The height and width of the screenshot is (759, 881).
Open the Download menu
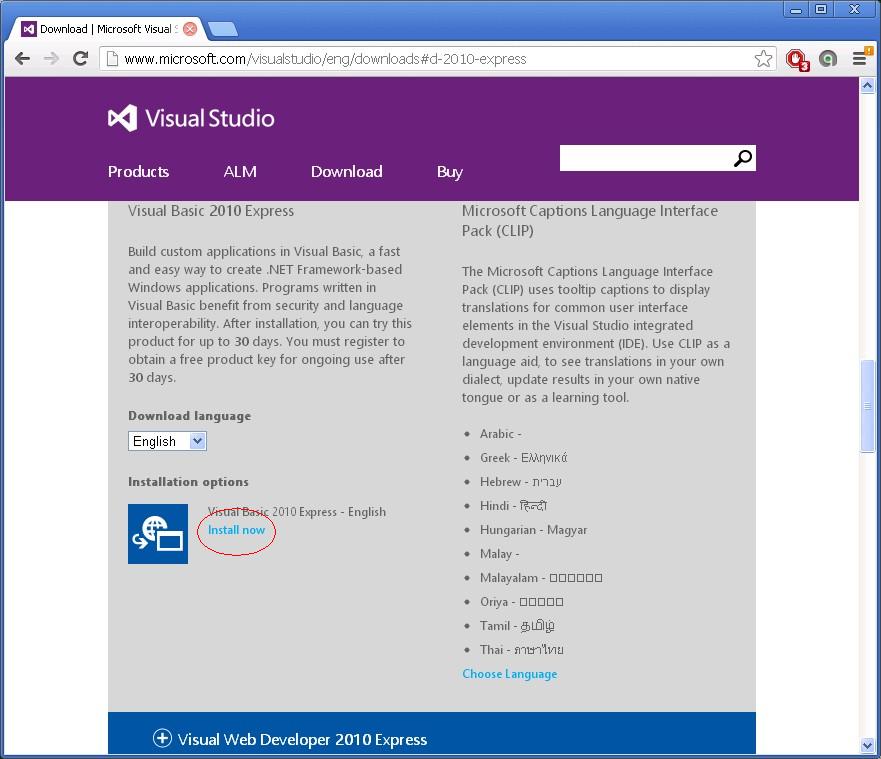[x=347, y=171]
